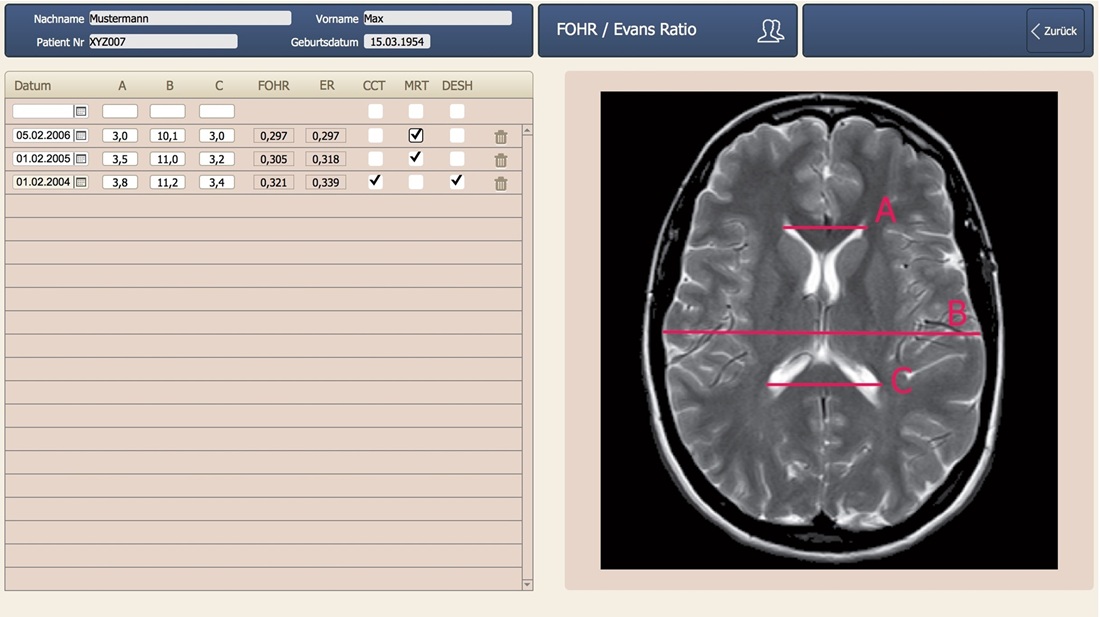Check CCT for the 01.02.2005 row
Viewport: 1100px width, 617px height.
[x=375, y=158]
